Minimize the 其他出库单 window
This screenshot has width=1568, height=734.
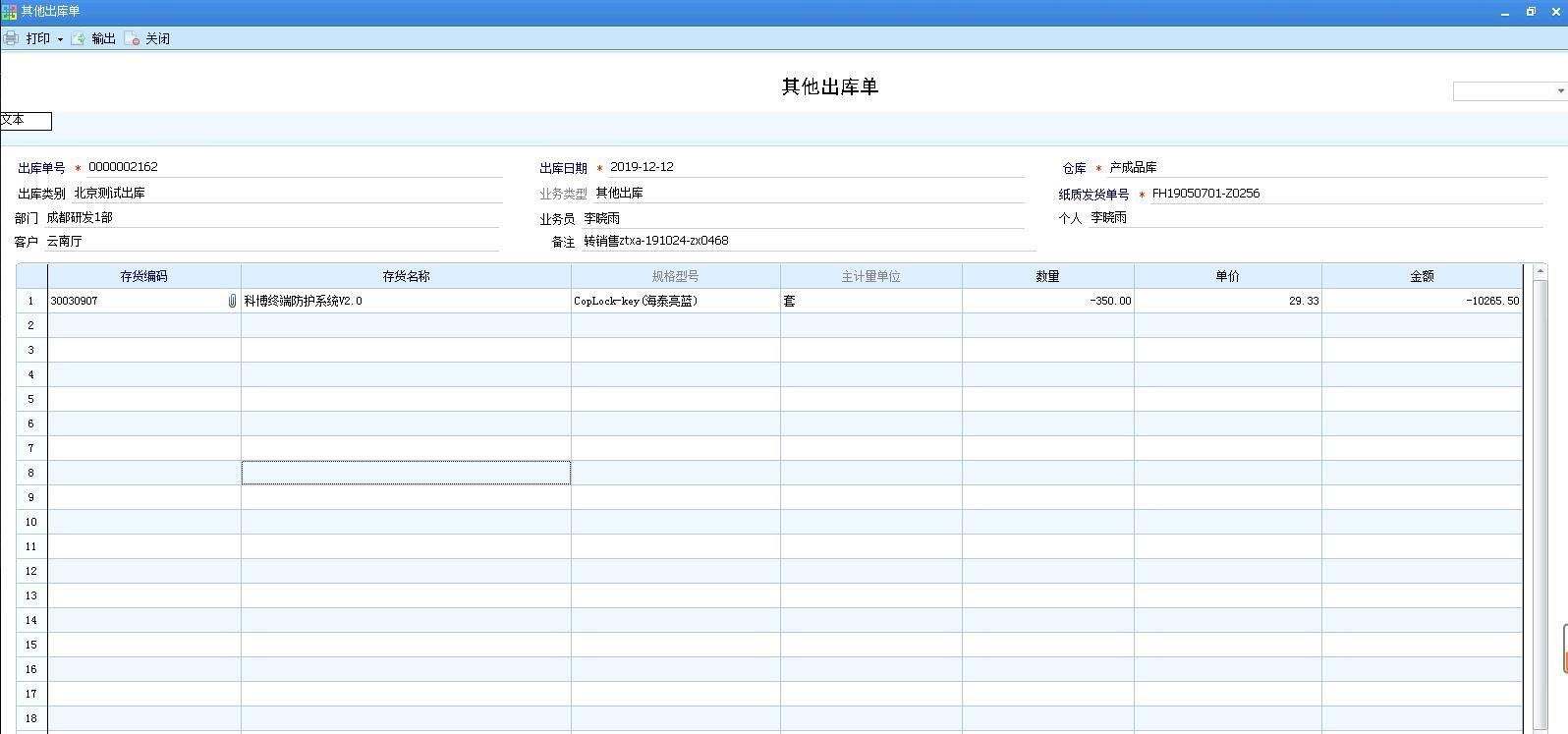(x=1505, y=12)
